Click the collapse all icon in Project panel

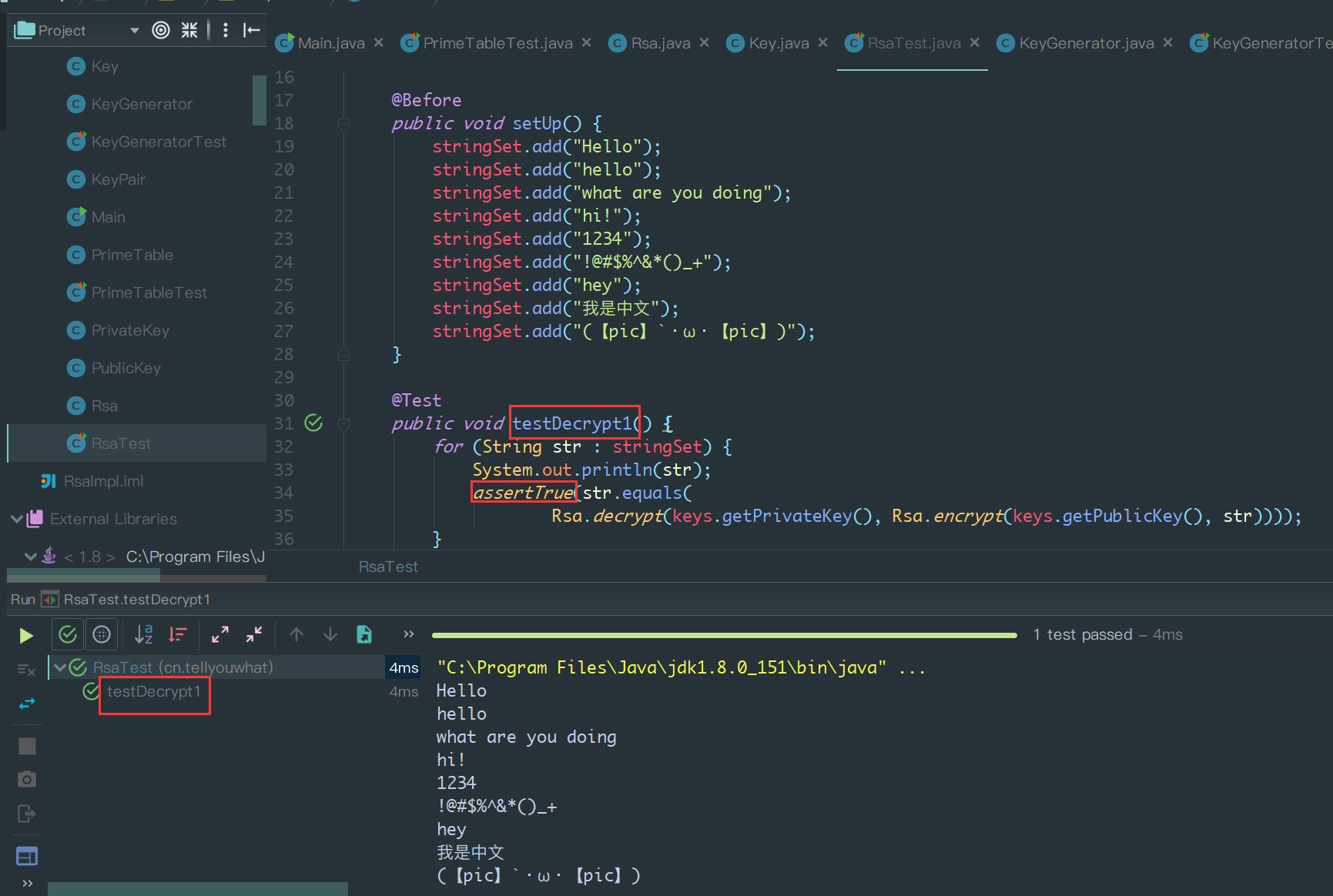pos(189,30)
